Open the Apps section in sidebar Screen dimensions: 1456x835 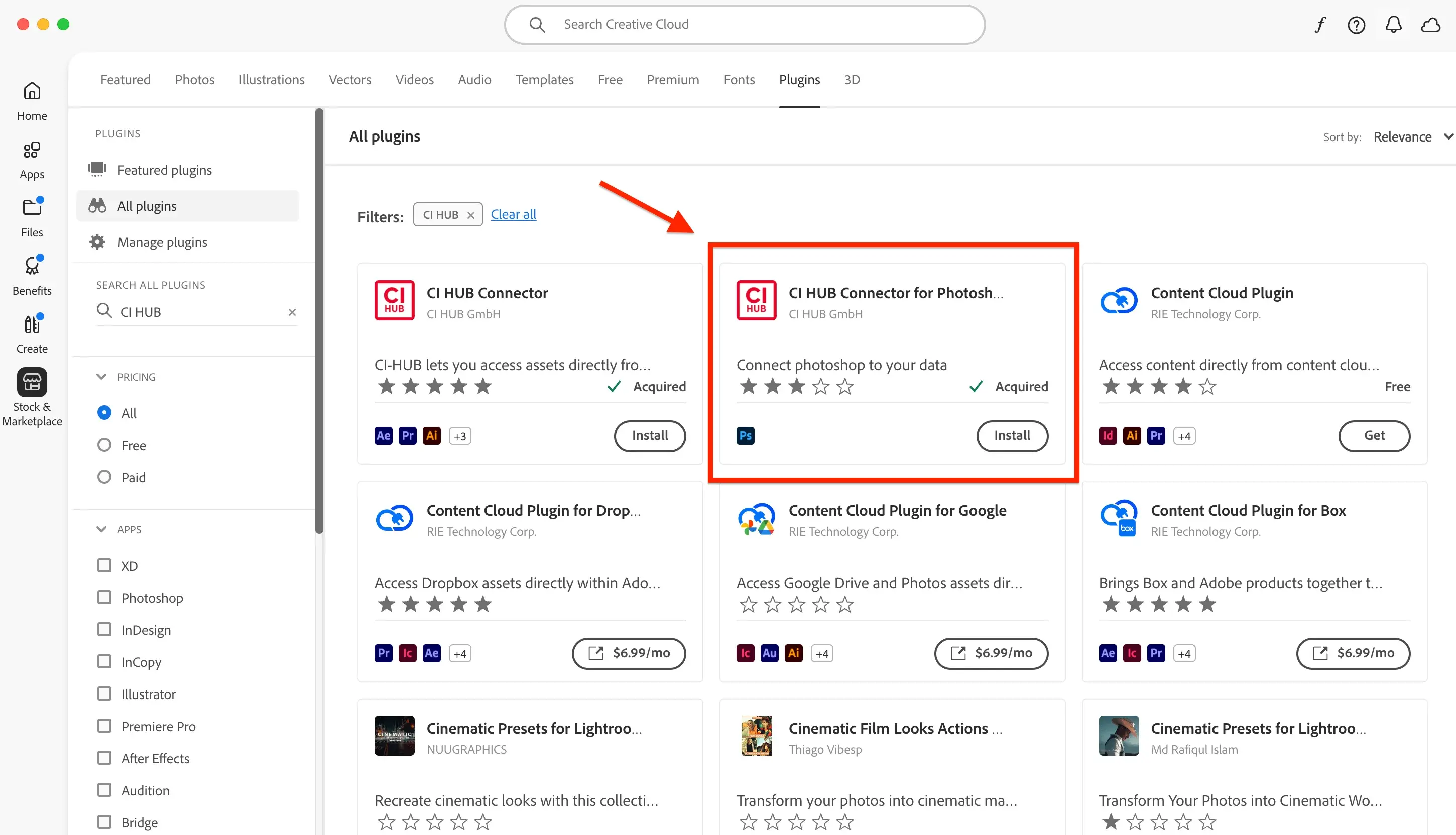tap(32, 160)
